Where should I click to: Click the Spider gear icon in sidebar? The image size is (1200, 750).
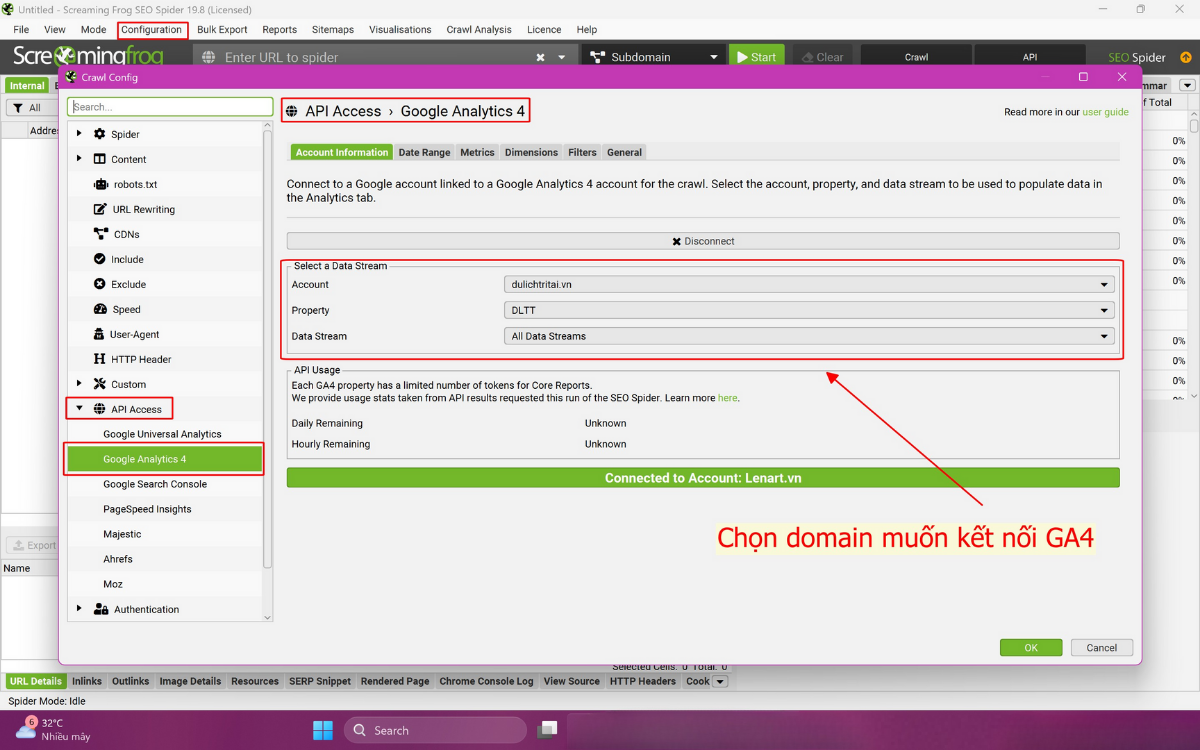[100, 134]
